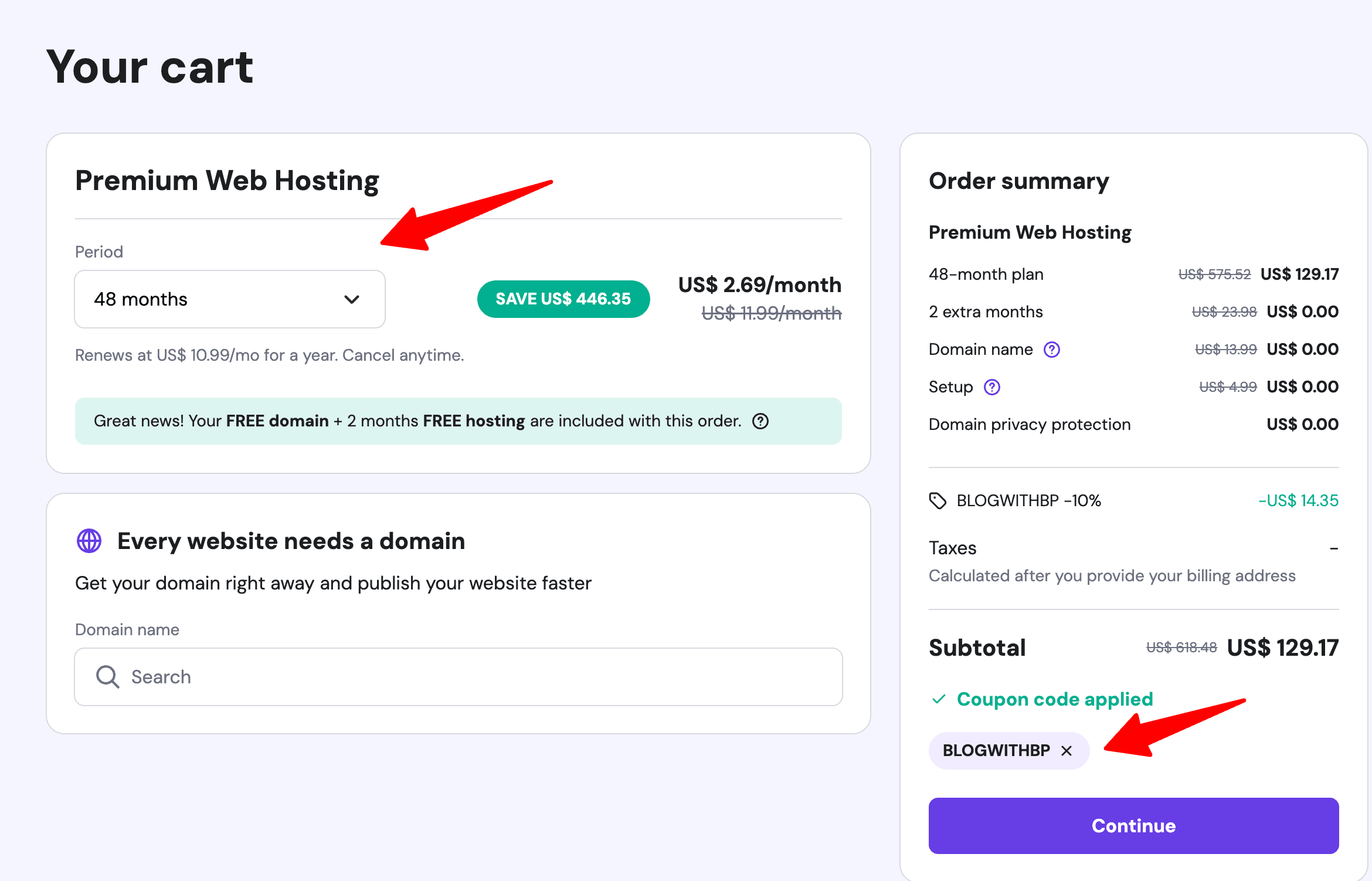Screen dimensions: 1372x881
Task: Click the magnifier icon in the domain search
Action: point(107,677)
